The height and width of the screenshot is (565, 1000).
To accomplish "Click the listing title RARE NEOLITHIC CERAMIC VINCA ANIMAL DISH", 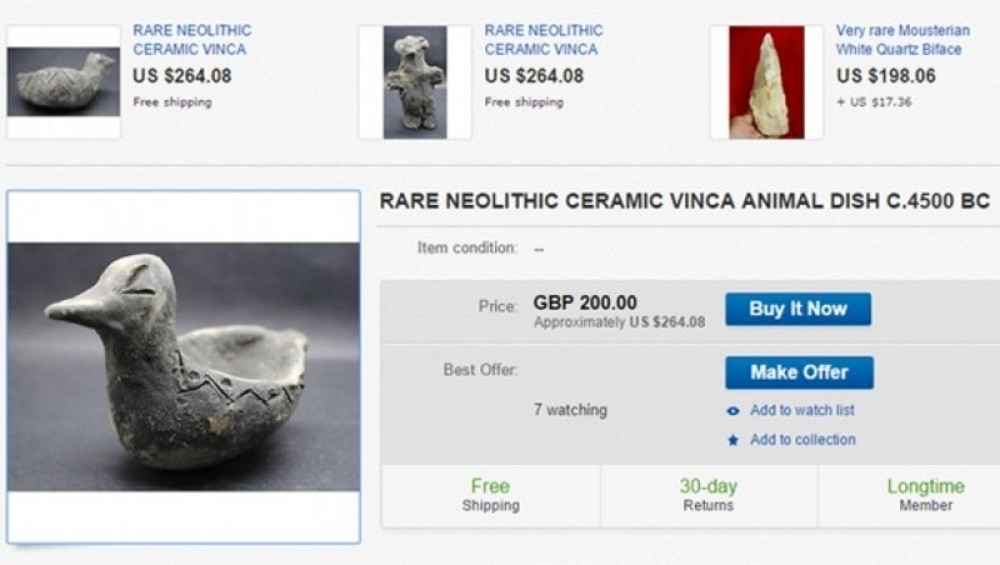I will (684, 201).
